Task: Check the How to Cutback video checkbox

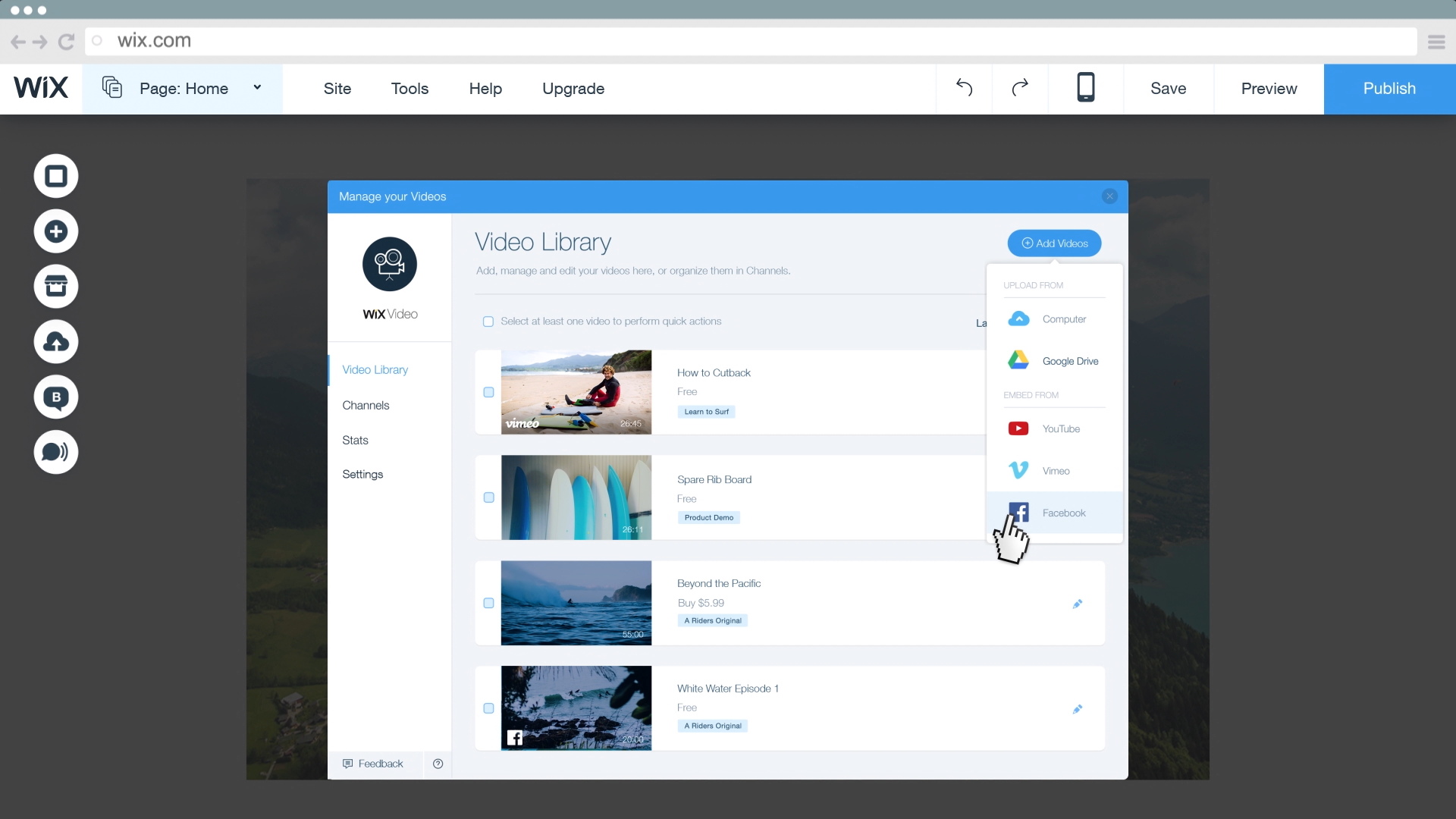Action: pyautogui.click(x=488, y=392)
